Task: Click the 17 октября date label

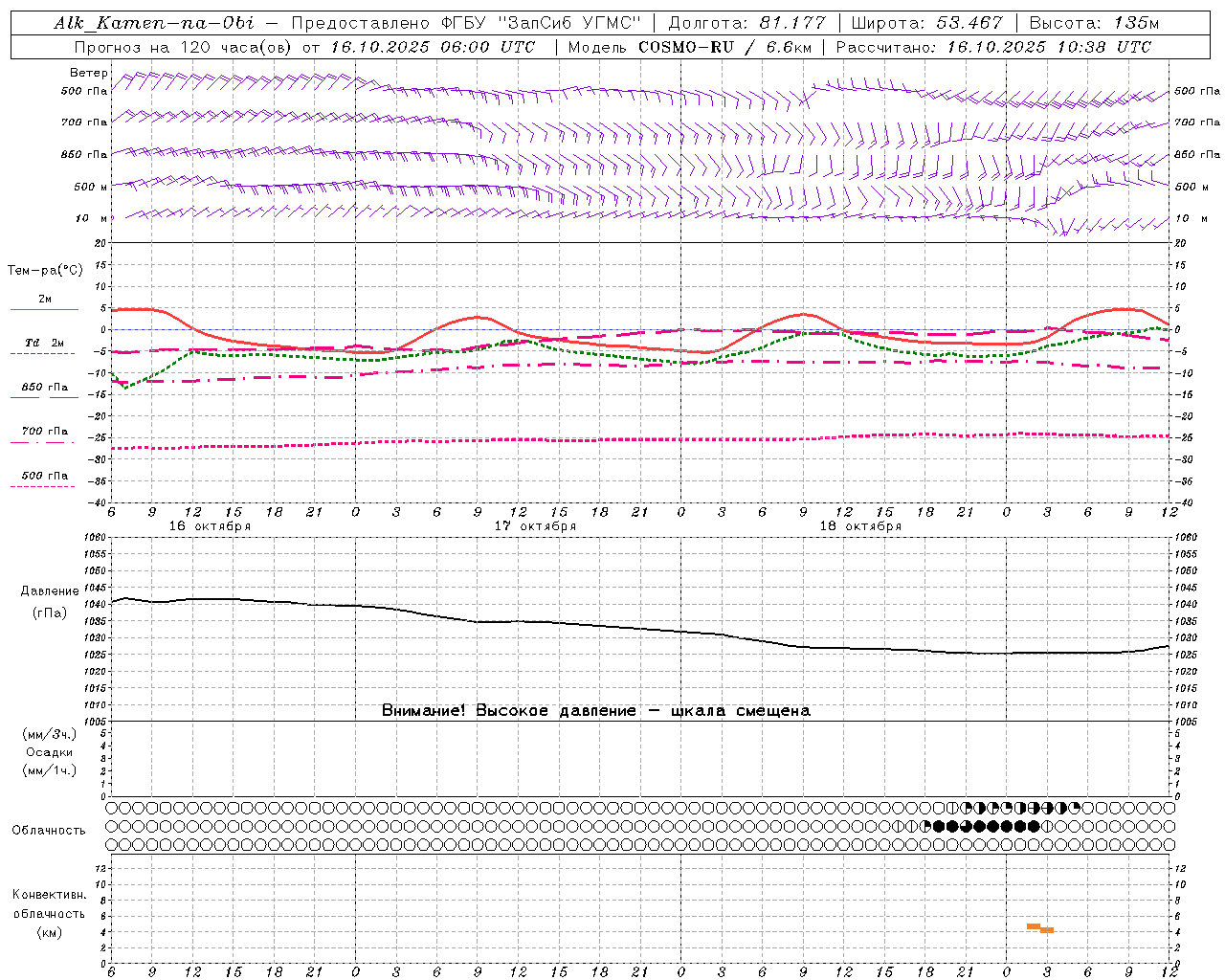Action: (x=535, y=526)
